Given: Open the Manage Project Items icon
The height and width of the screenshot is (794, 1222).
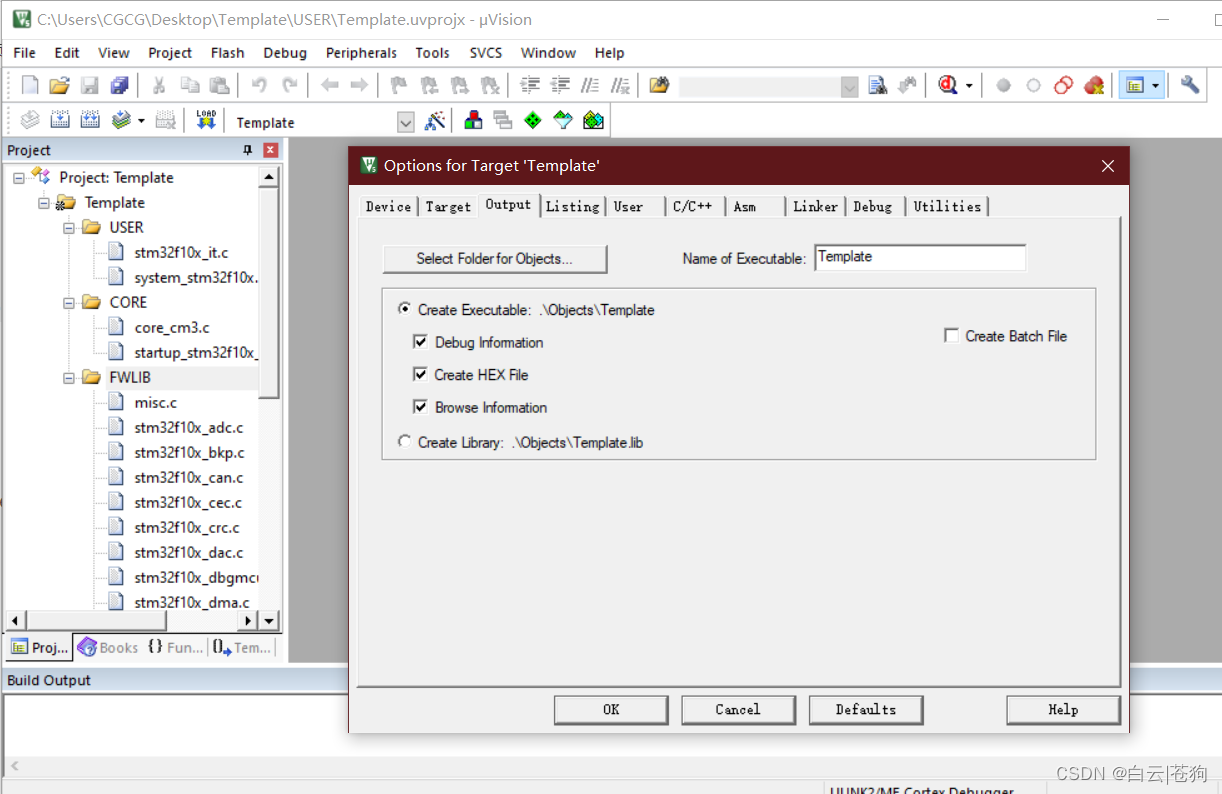Looking at the screenshot, I should click(474, 121).
